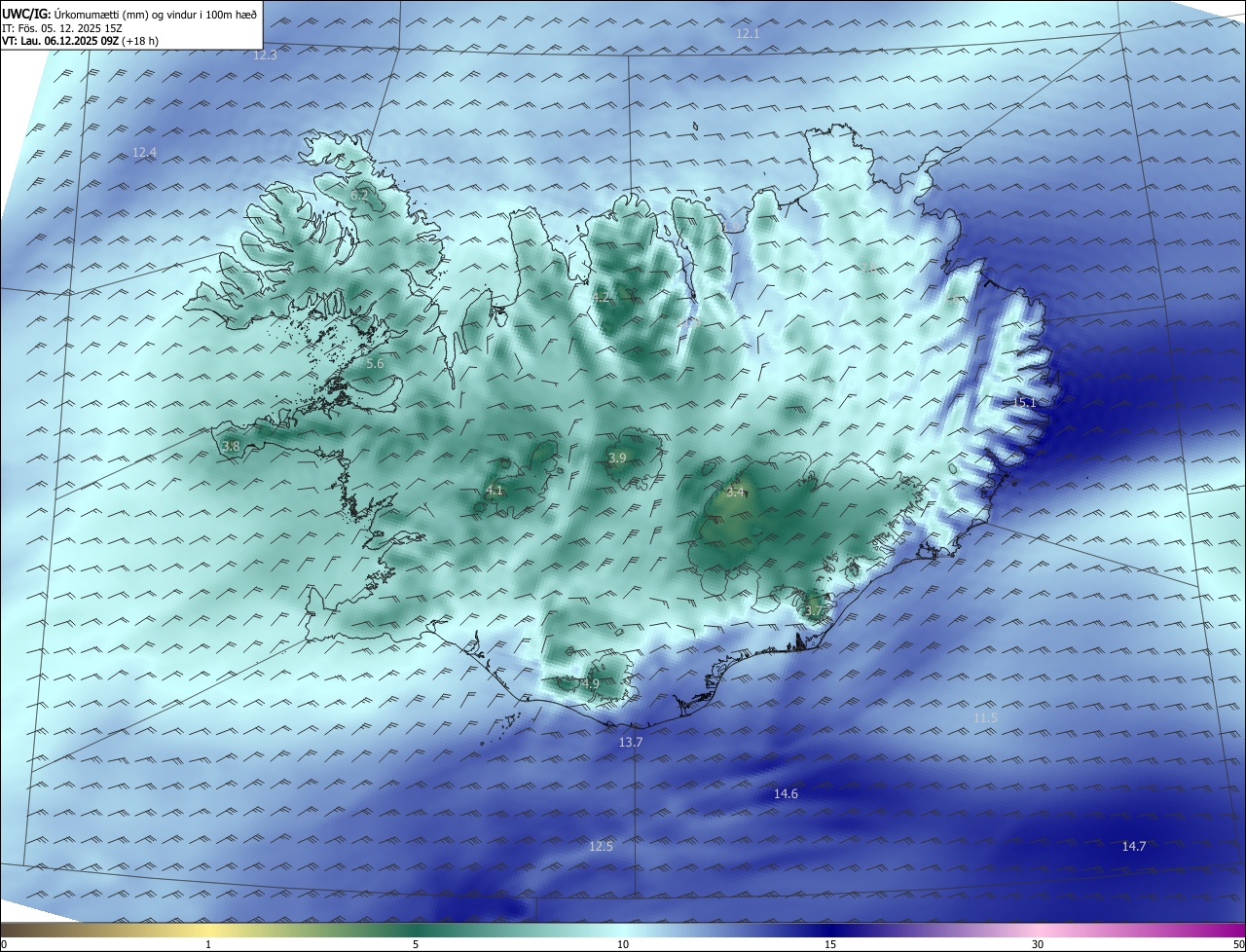Image resolution: width=1246 pixels, height=952 pixels.
Task: Click the 12.4 value label
Action: pyautogui.click(x=144, y=153)
